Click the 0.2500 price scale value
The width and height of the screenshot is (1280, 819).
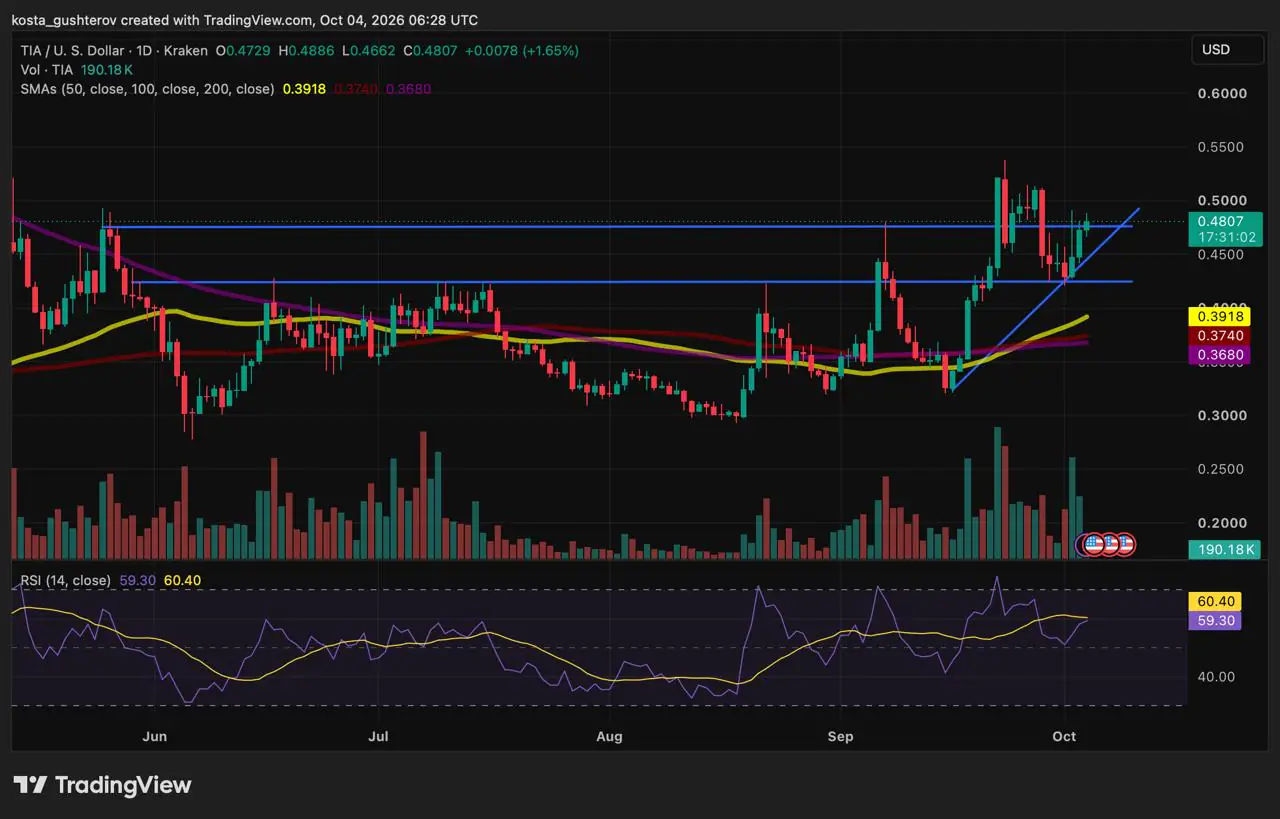pos(1222,469)
